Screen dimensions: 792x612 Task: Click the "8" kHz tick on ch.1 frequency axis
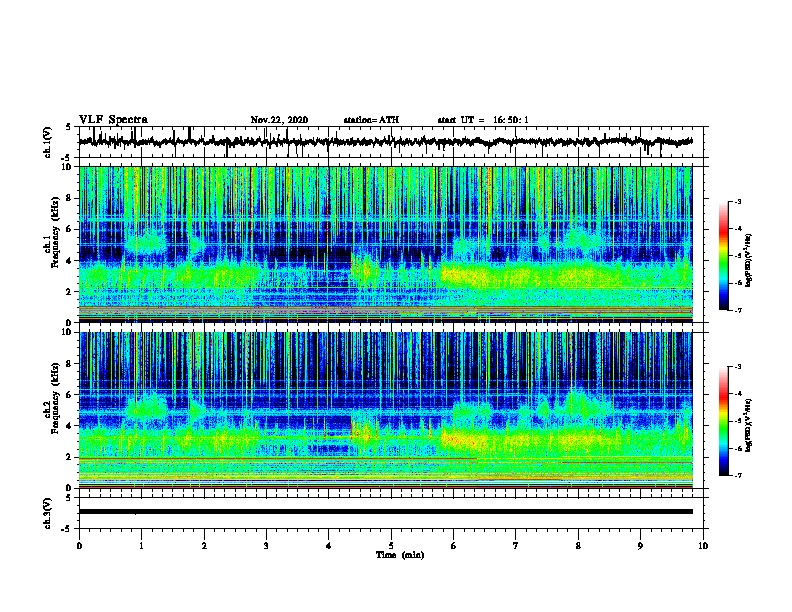click(x=70, y=198)
